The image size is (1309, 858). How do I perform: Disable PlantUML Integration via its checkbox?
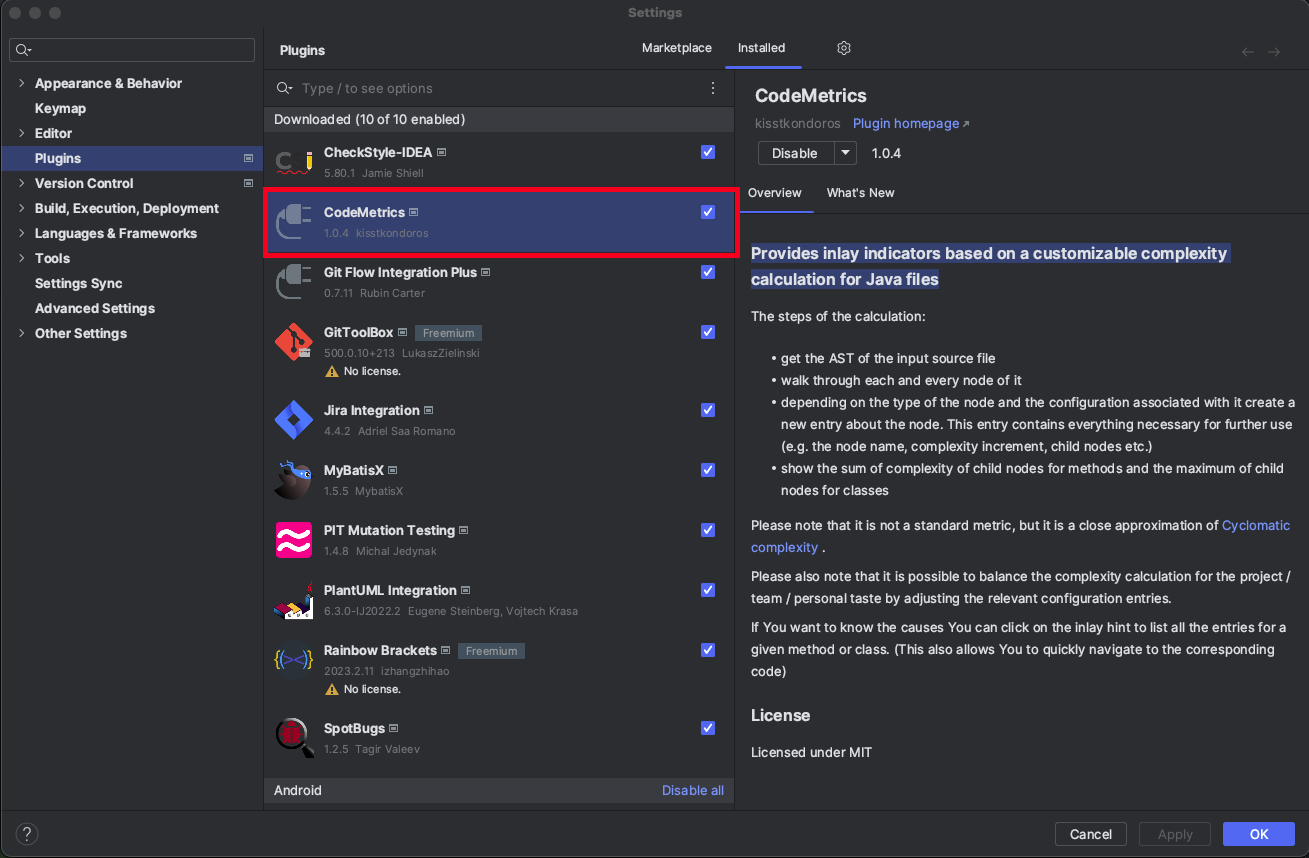[708, 590]
